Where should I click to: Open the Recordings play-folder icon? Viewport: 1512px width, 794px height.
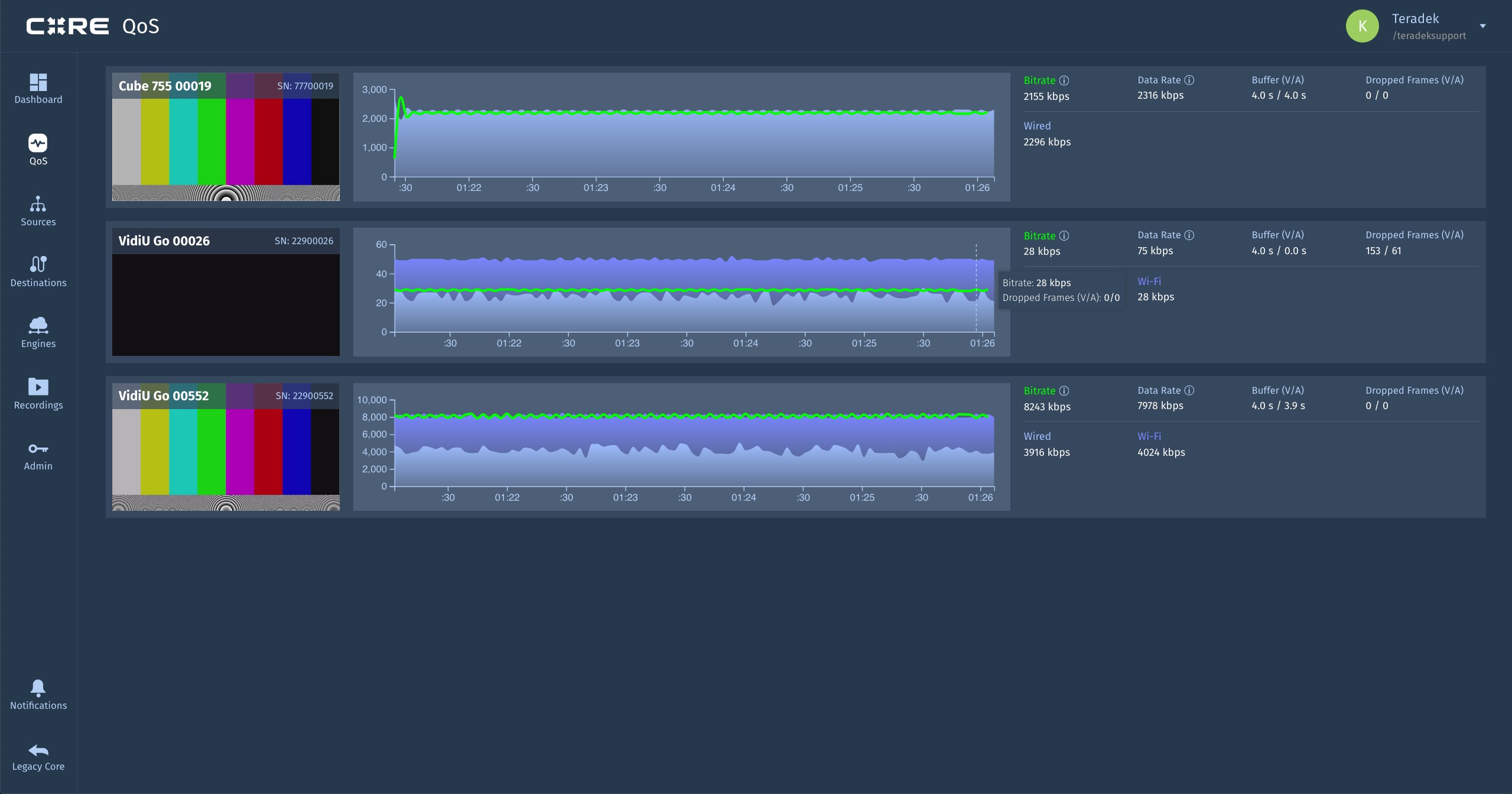38,387
